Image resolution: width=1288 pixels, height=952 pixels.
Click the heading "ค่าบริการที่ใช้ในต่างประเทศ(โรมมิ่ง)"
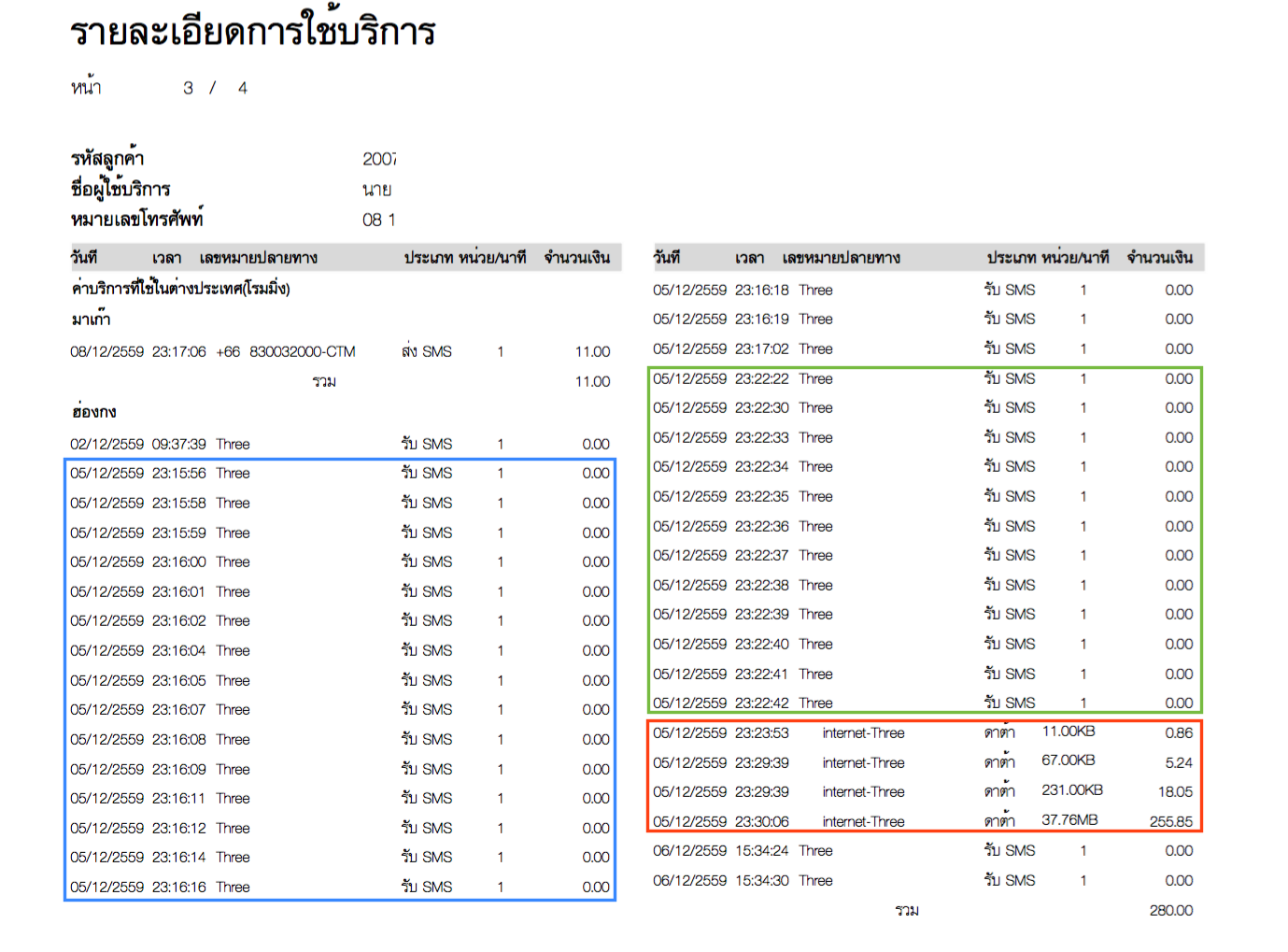pyautogui.click(x=180, y=289)
